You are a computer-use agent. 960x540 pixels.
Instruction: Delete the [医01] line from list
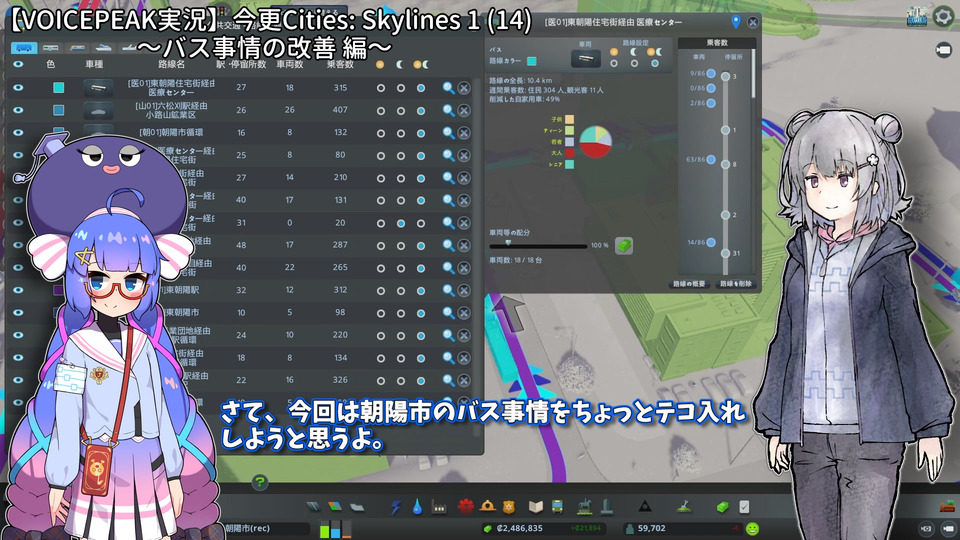[x=464, y=88]
